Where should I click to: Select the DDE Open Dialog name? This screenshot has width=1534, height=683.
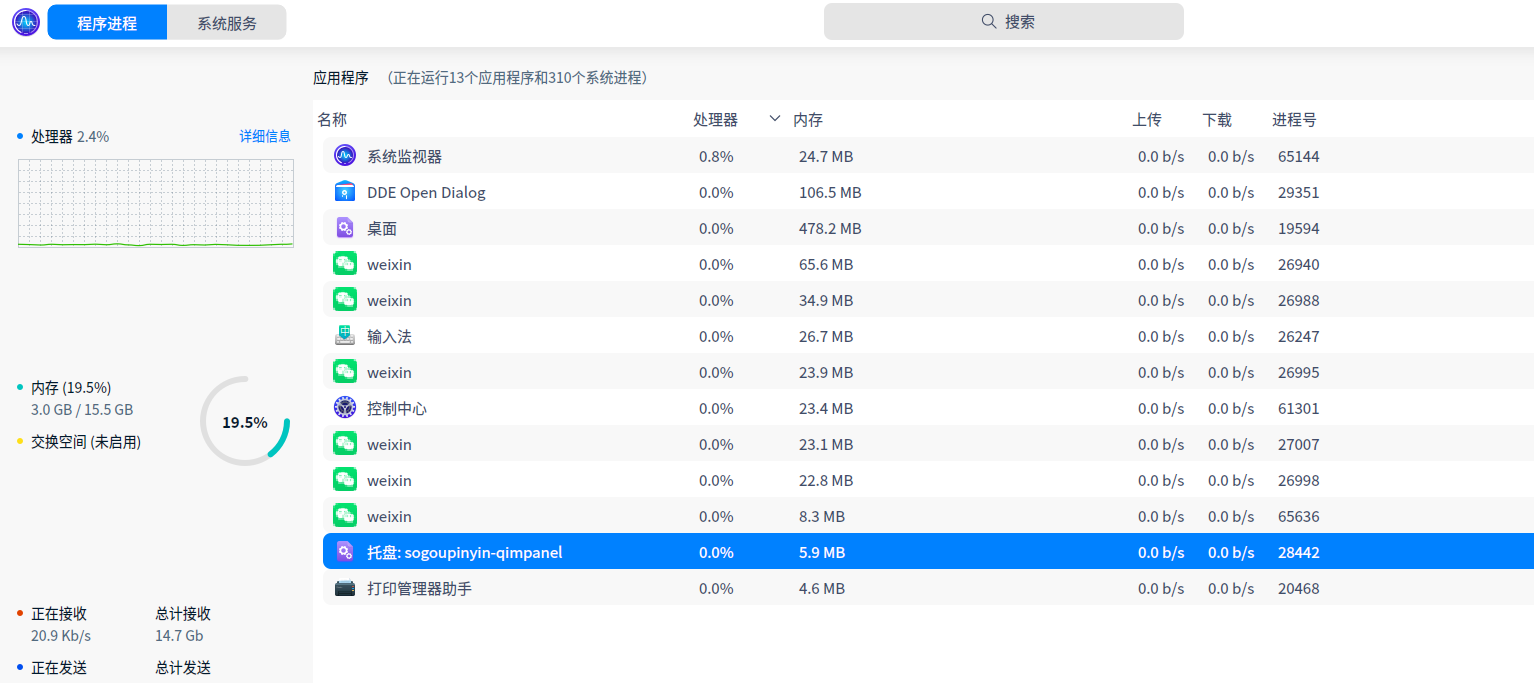pyautogui.click(x=426, y=192)
